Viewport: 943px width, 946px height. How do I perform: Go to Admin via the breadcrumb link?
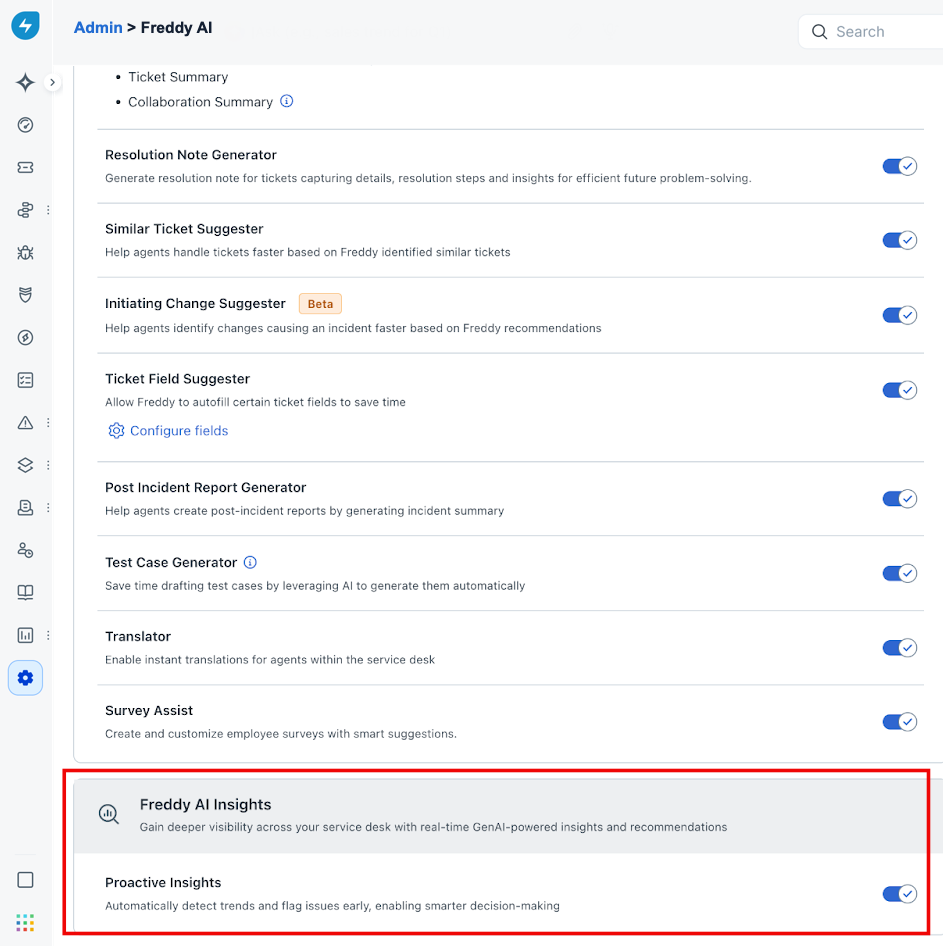point(98,28)
